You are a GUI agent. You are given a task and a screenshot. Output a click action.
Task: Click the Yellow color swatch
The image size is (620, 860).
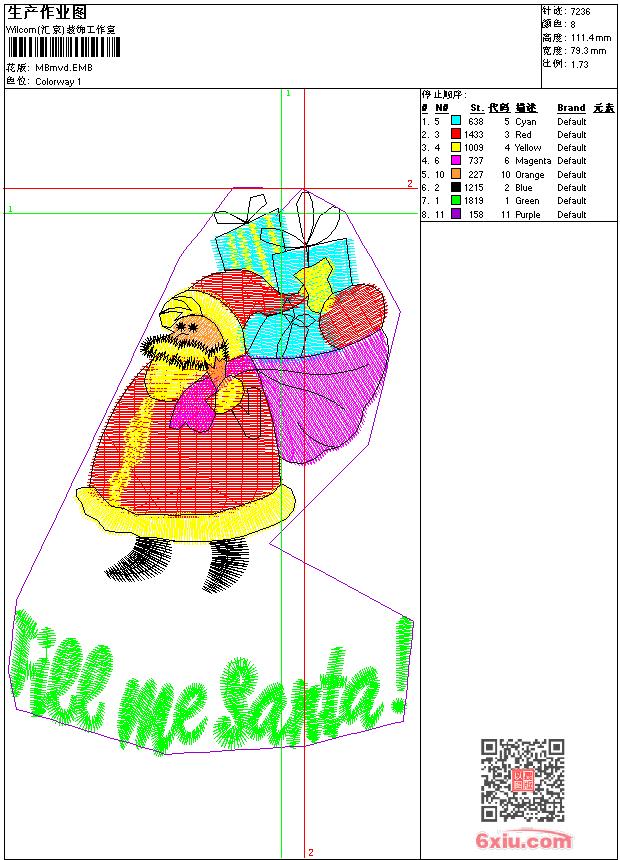click(455, 147)
